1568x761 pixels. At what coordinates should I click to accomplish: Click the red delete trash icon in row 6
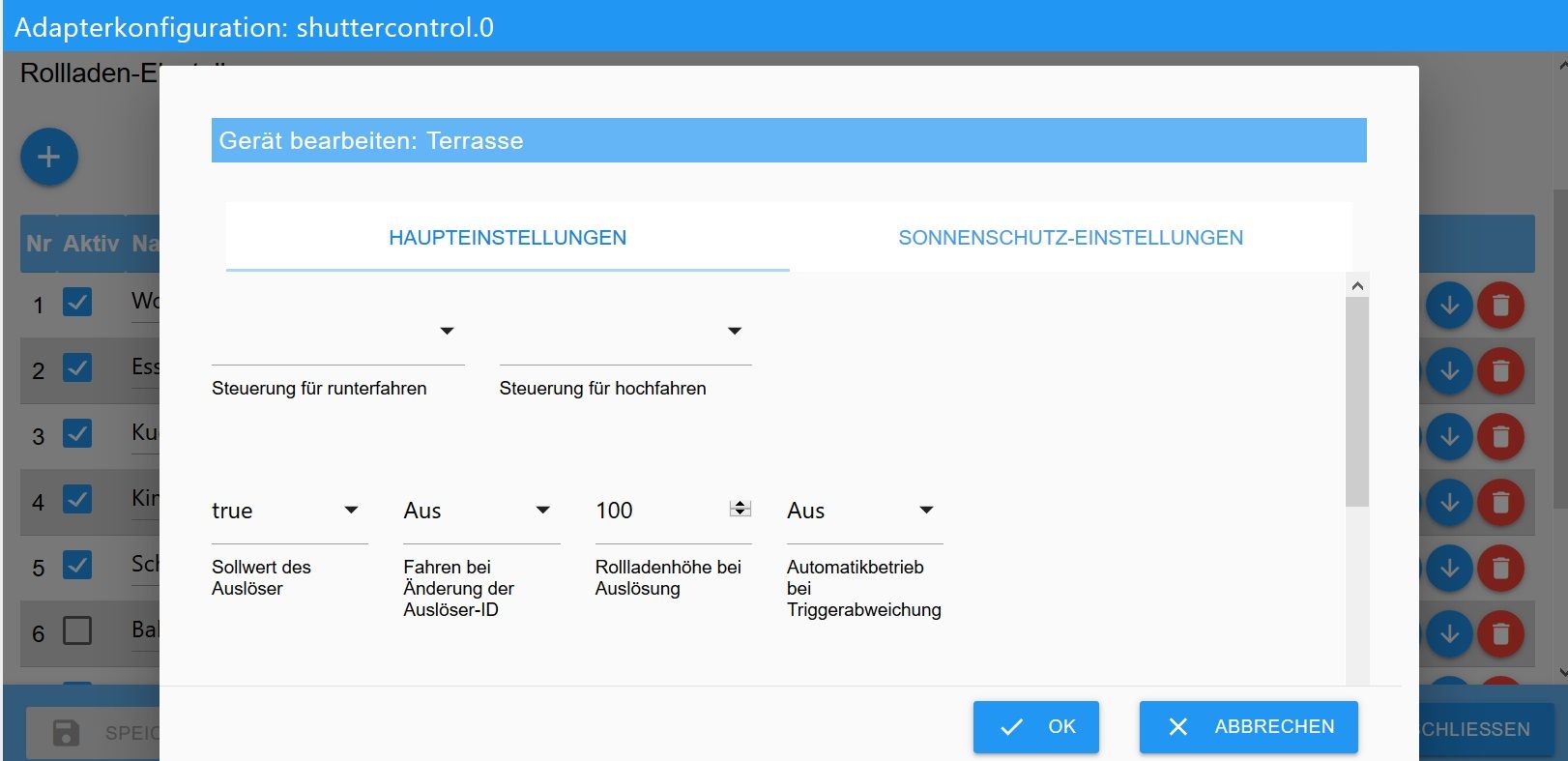pos(1500,634)
